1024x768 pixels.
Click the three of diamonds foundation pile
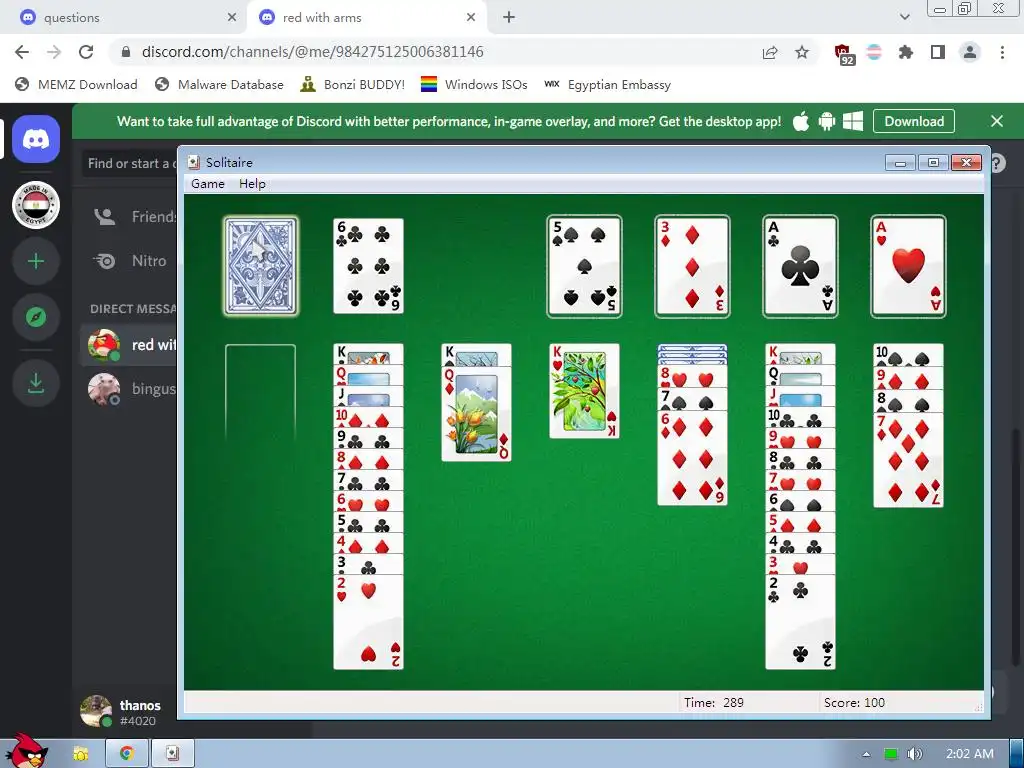tap(692, 266)
